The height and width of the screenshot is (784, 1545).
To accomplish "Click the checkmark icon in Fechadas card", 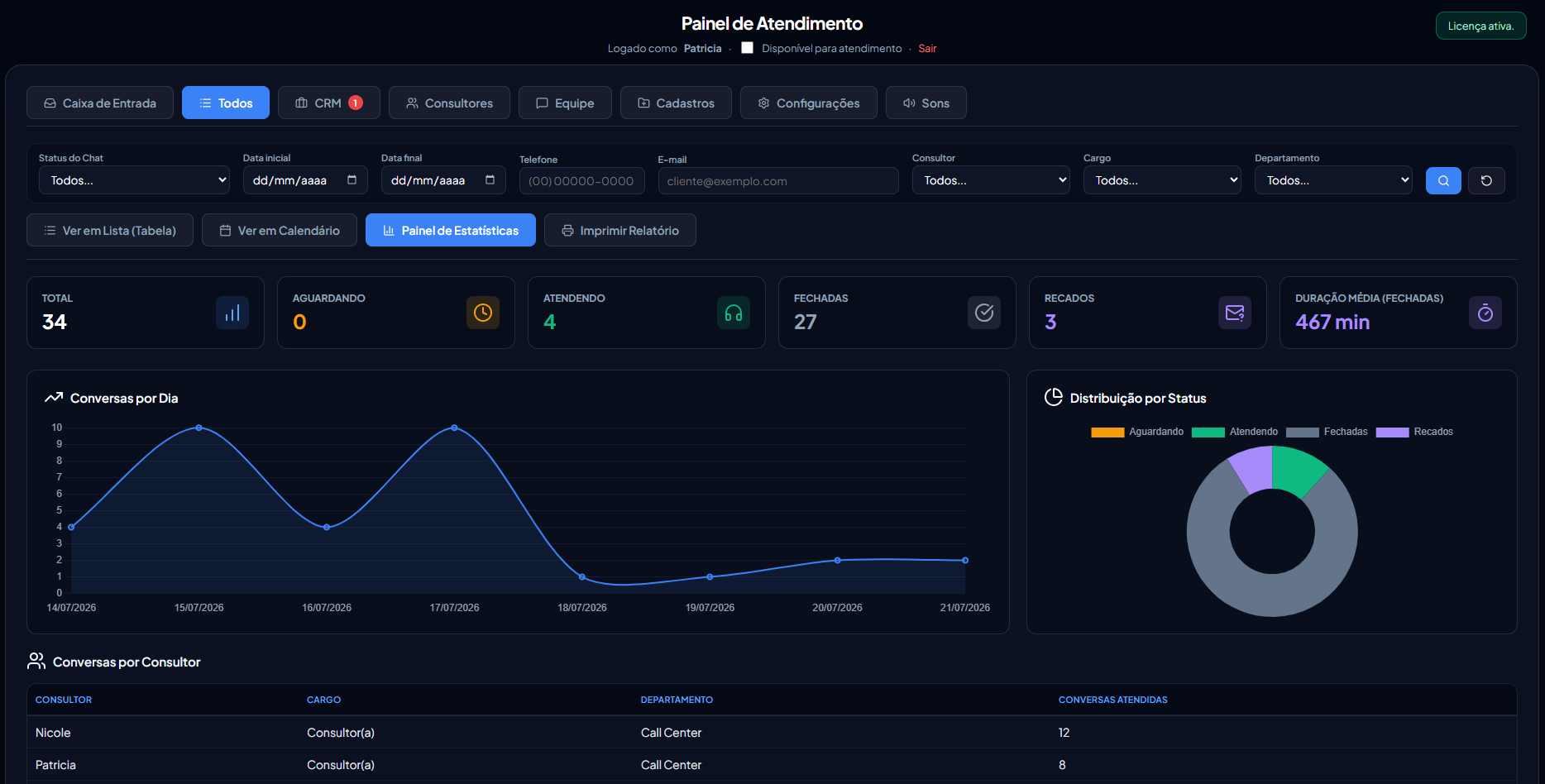I will (984, 313).
